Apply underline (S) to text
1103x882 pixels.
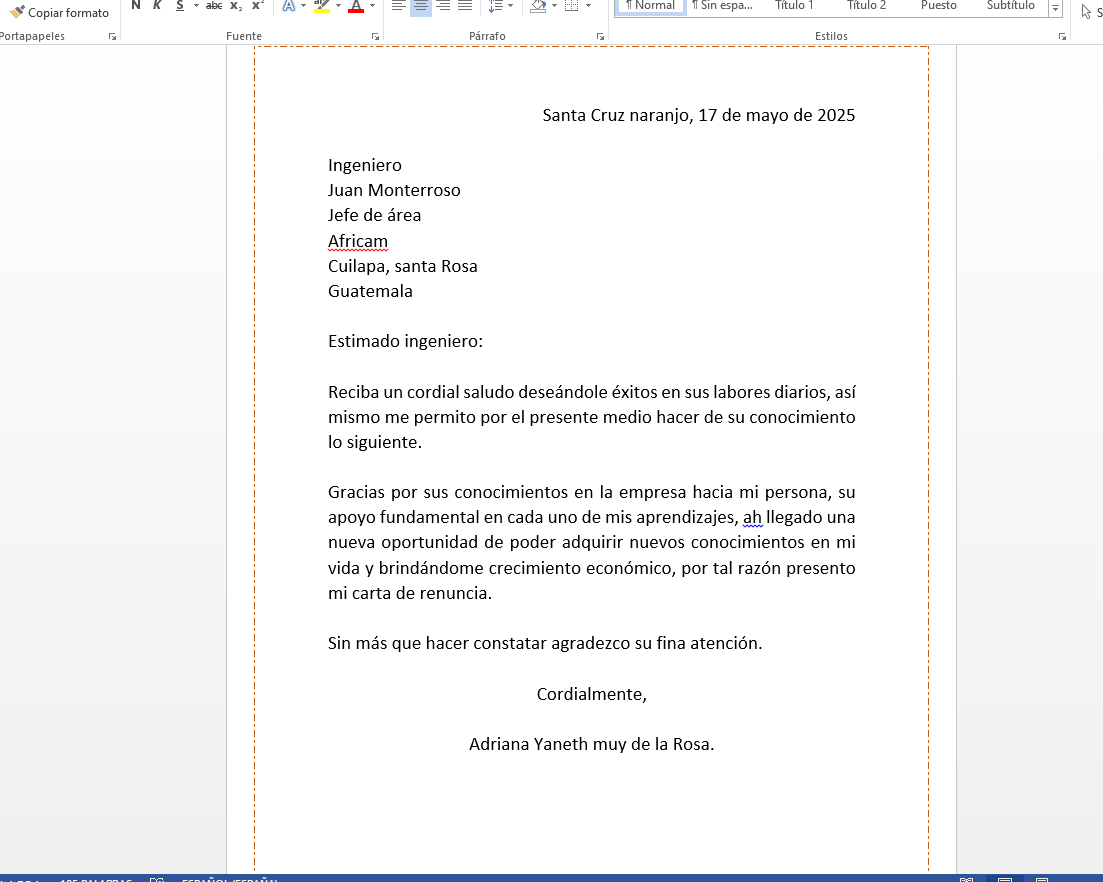180,6
